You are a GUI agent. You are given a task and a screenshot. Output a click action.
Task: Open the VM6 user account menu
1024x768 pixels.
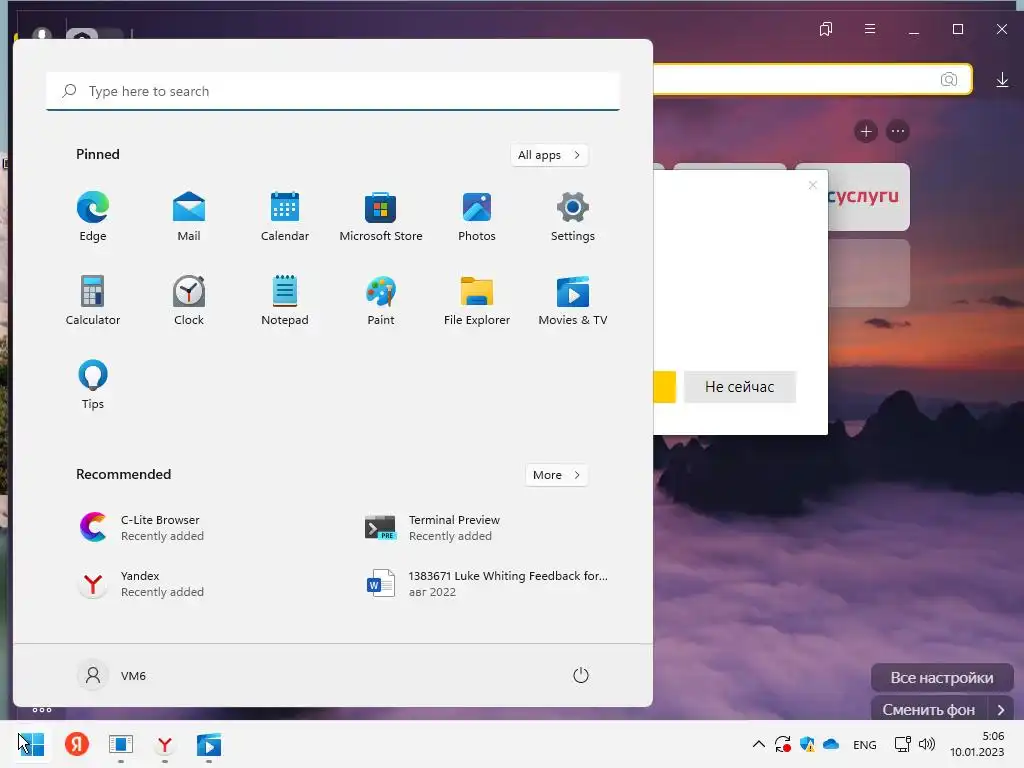click(112, 675)
